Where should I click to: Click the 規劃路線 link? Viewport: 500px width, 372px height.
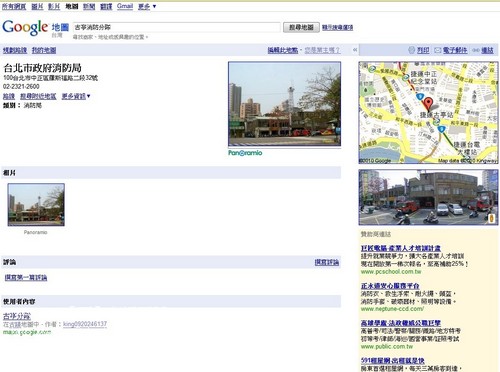(x=15, y=50)
